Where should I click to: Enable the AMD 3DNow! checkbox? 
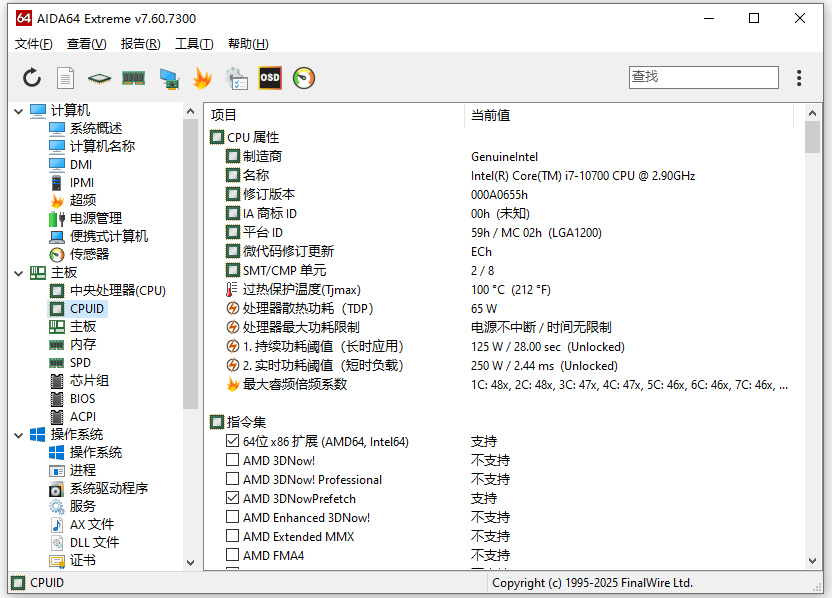(232, 460)
